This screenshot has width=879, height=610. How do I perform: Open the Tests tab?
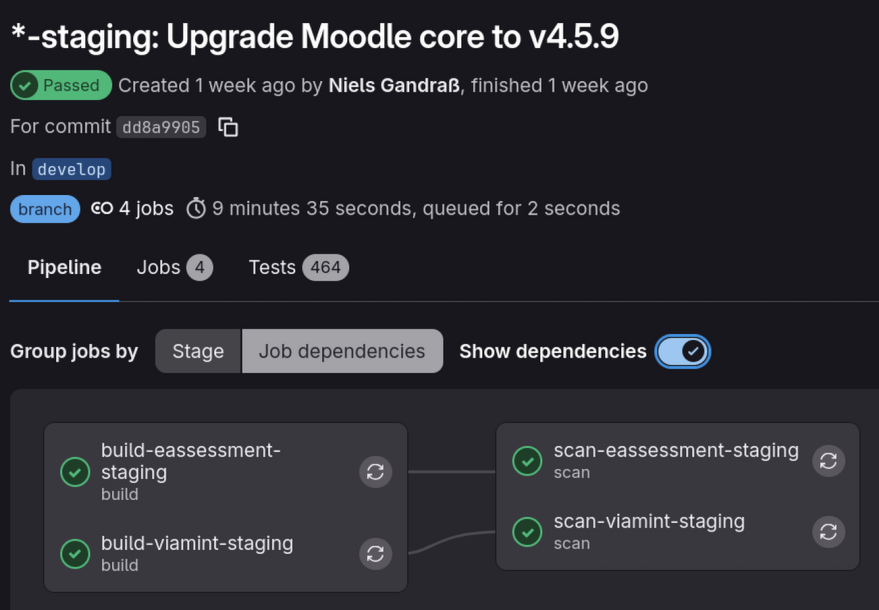[298, 267]
